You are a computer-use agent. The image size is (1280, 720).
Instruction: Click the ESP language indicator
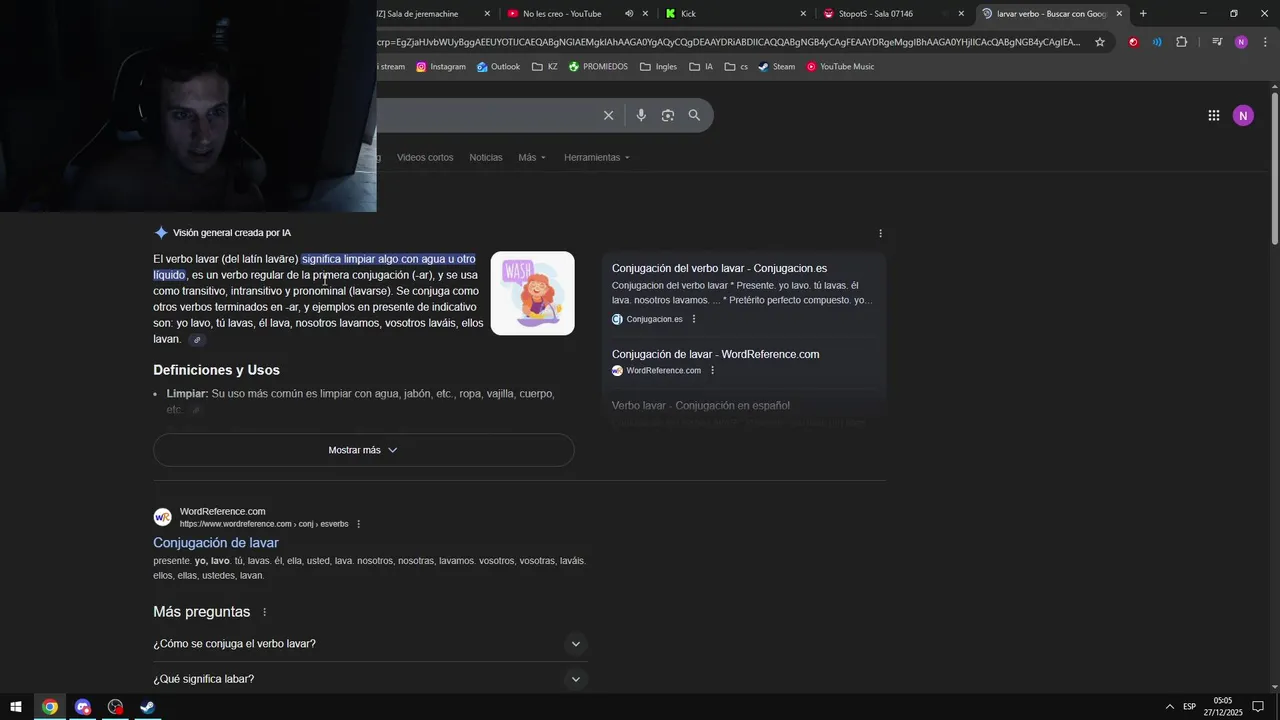click(x=1189, y=707)
